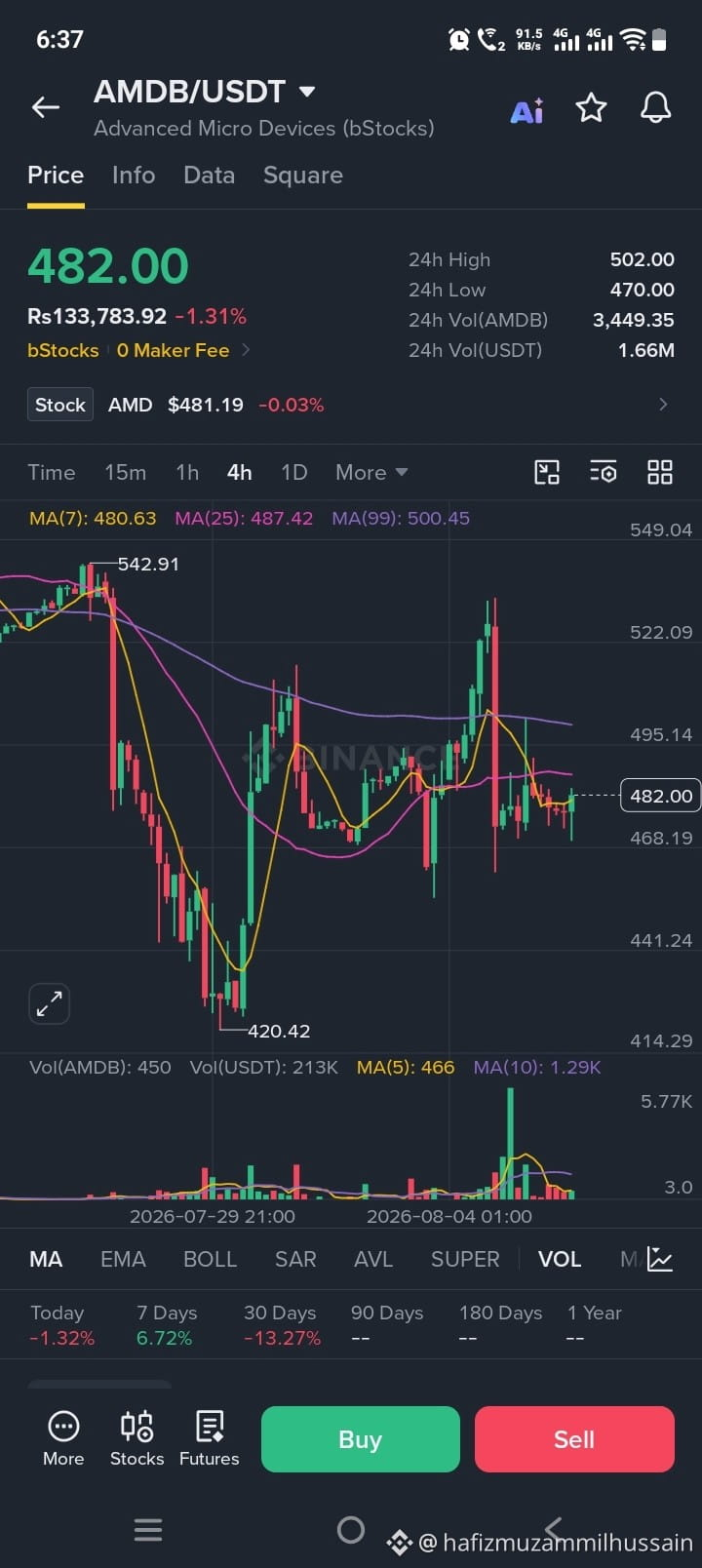Image resolution: width=702 pixels, height=1568 pixels.
Task: Tap the Stock tag label
Action: coord(60,405)
